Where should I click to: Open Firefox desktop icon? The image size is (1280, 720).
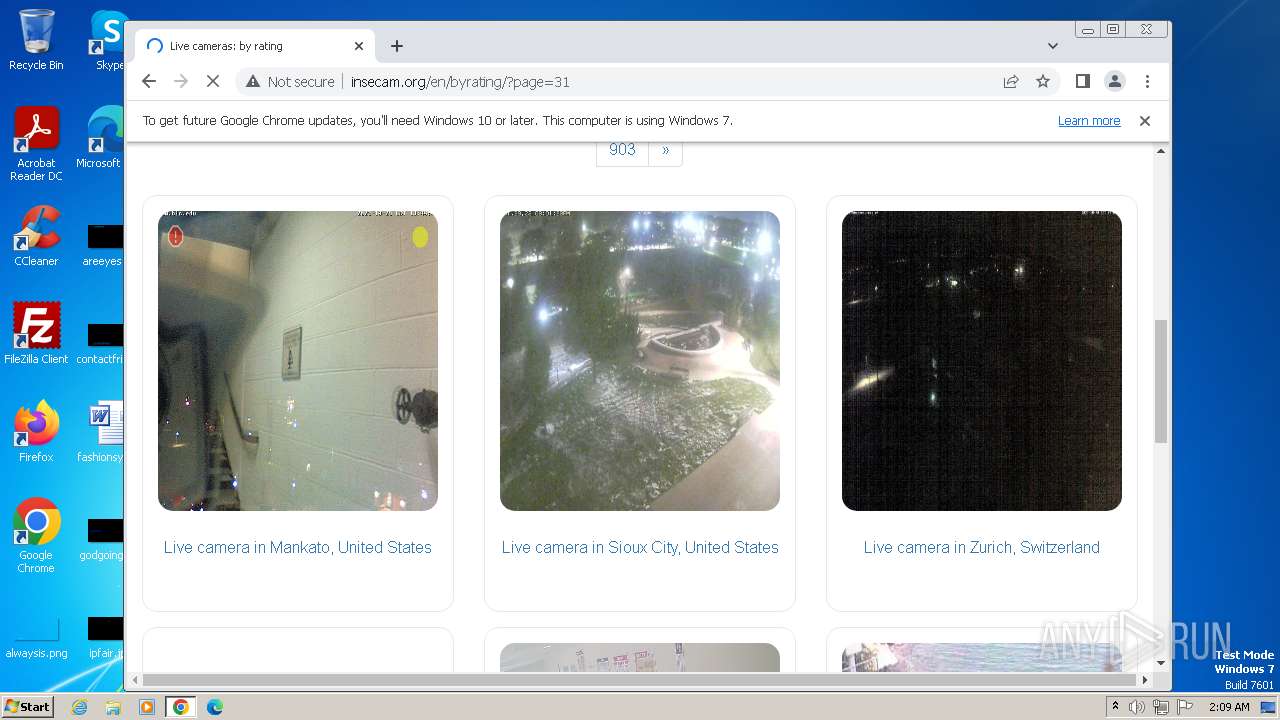point(36,432)
